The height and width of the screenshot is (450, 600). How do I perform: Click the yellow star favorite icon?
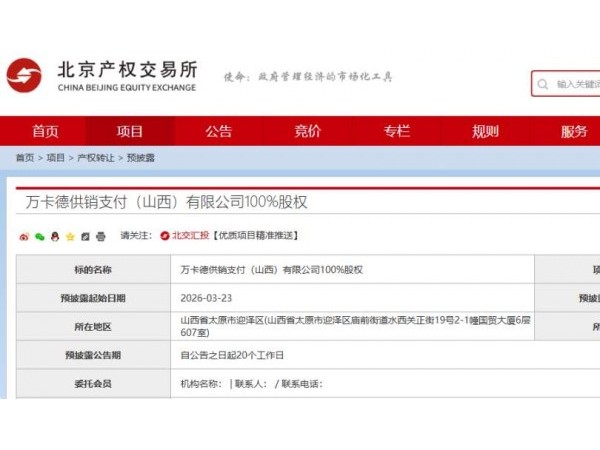[70, 237]
